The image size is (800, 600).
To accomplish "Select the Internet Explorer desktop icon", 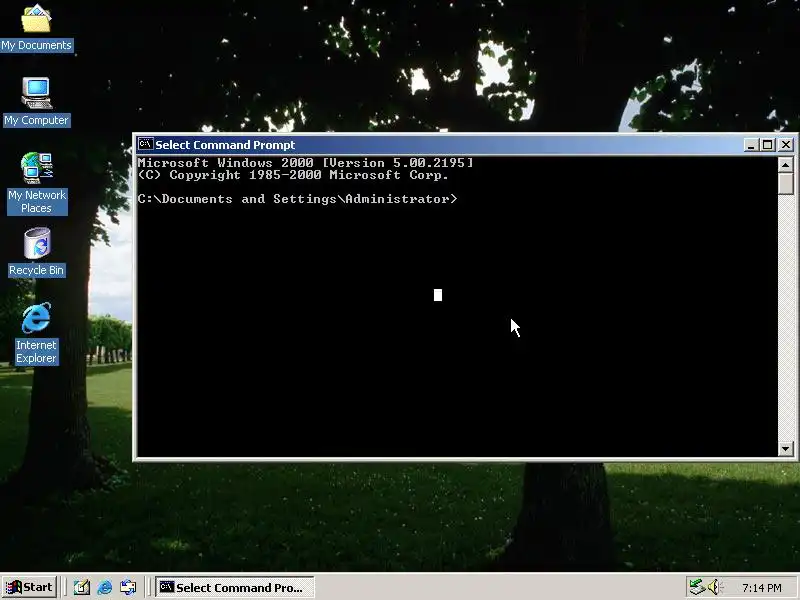I will click(x=36, y=333).
